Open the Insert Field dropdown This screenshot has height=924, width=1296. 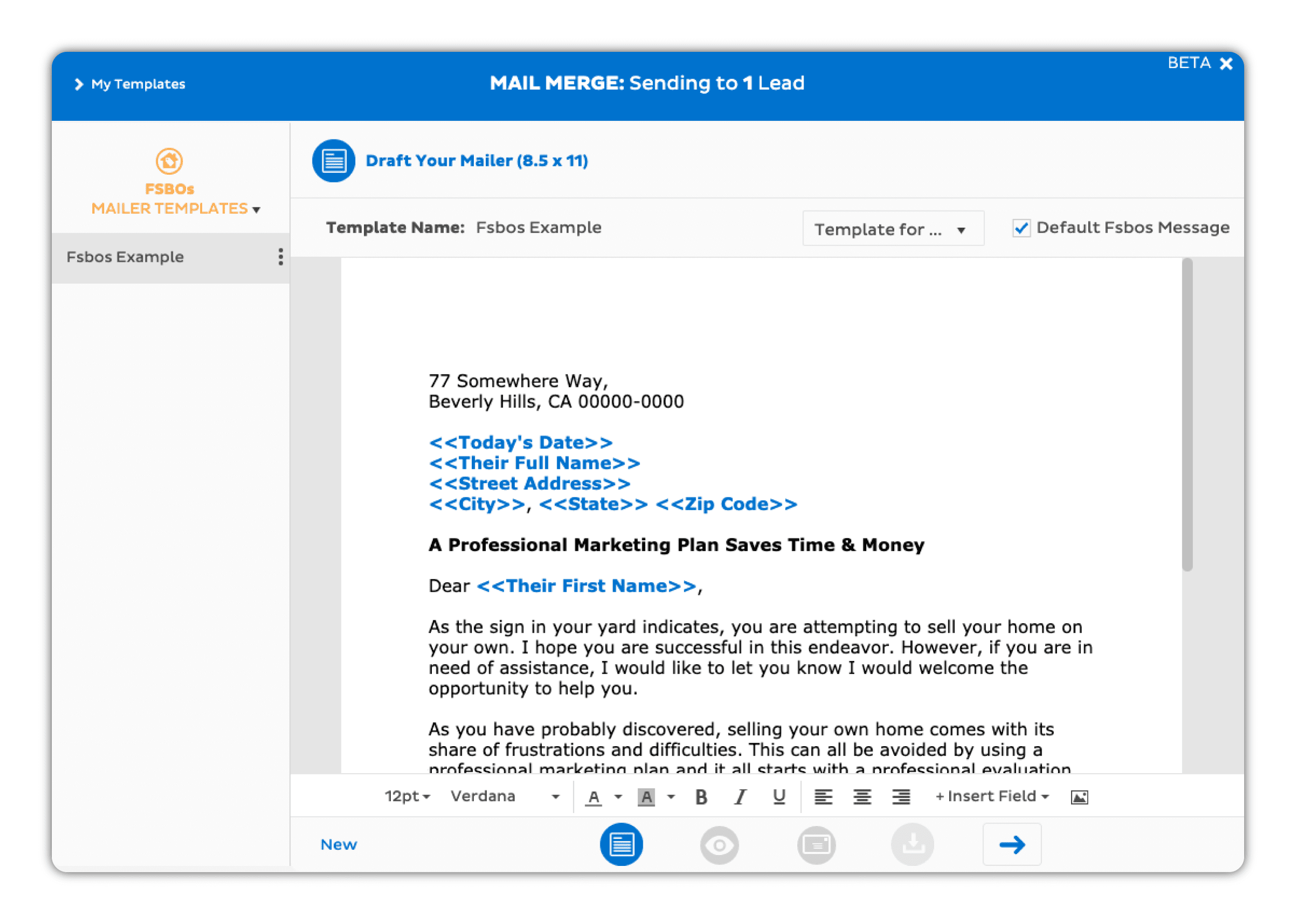(992, 796)
